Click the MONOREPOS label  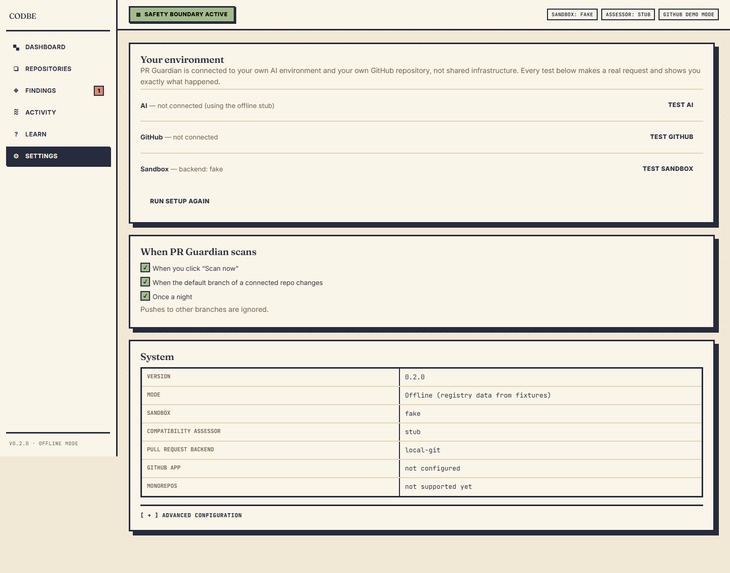pyautogui.click(x=162, y=486)
